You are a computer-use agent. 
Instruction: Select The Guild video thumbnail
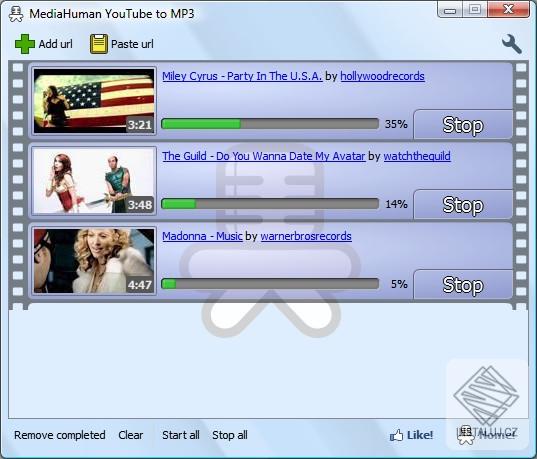coord(94,181)
